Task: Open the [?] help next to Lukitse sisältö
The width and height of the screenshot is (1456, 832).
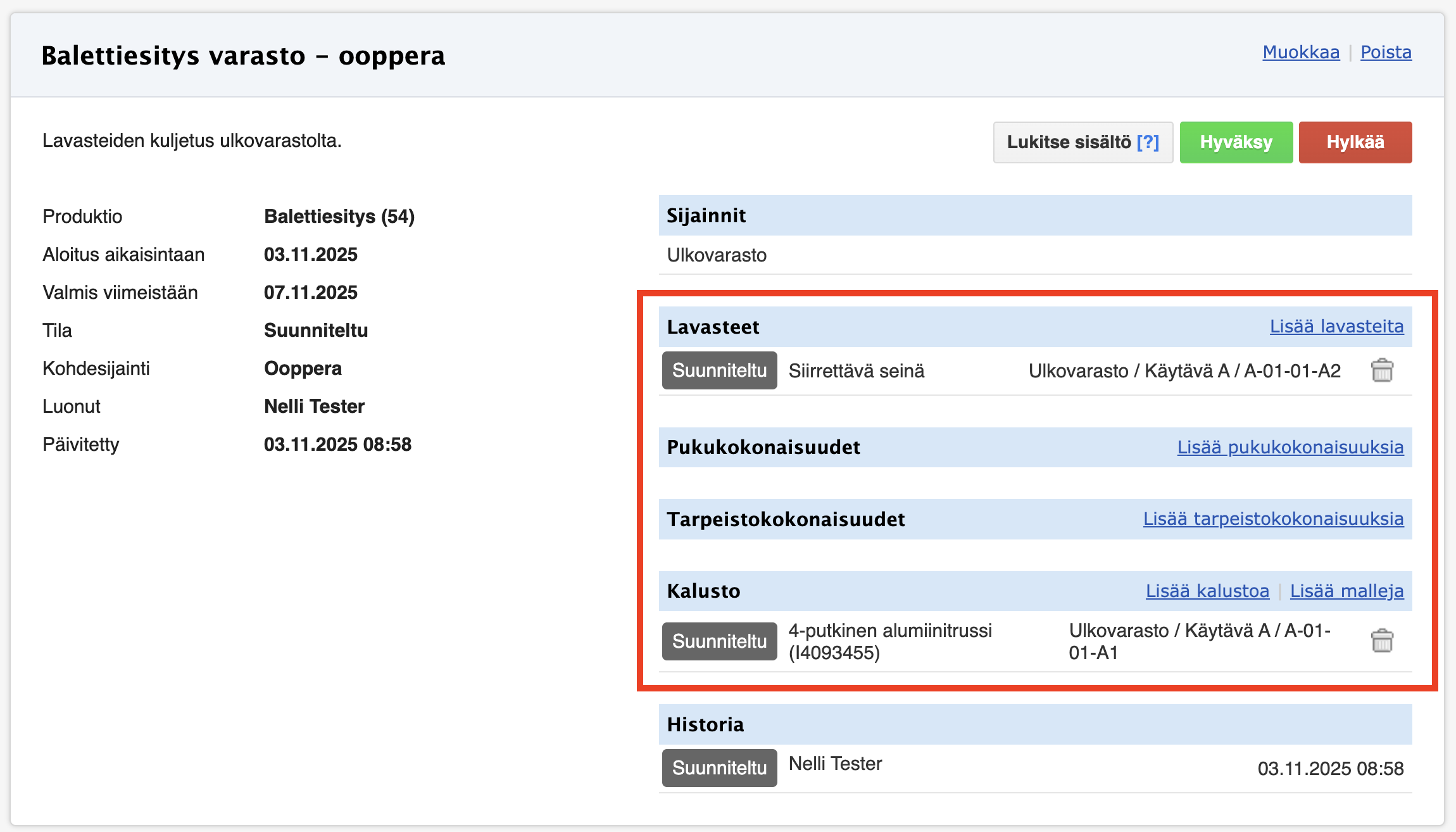Action: click(x=1148, y=142)
